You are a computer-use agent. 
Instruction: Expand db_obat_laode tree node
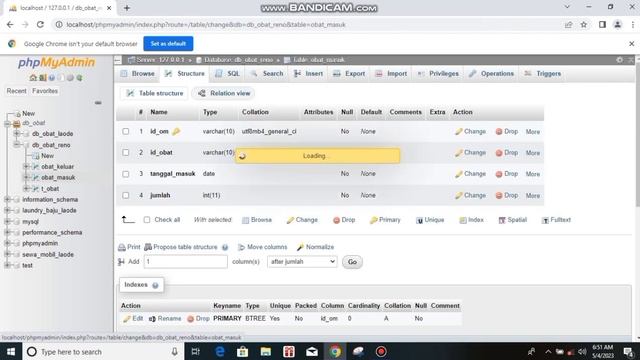(17, 133)
